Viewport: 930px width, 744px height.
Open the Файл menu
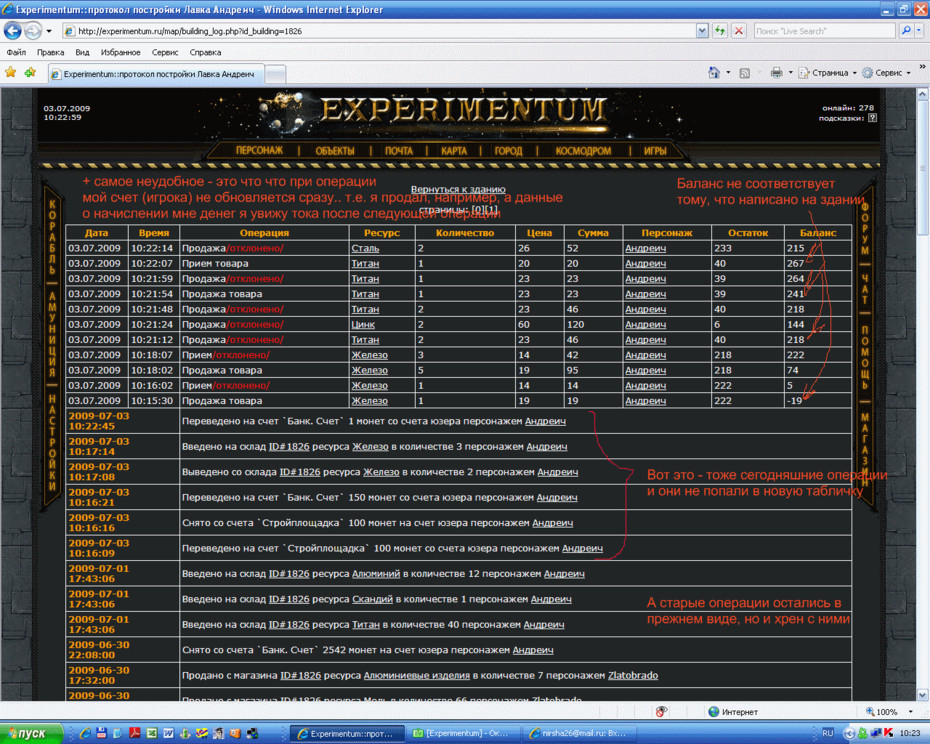[x=17, y=52]
